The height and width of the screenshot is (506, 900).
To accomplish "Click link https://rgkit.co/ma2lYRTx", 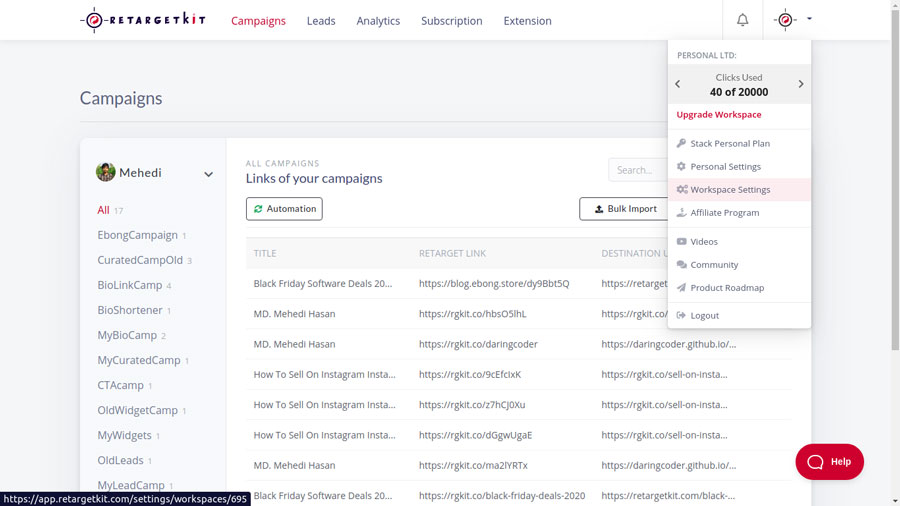I will (x=473, y=465).
